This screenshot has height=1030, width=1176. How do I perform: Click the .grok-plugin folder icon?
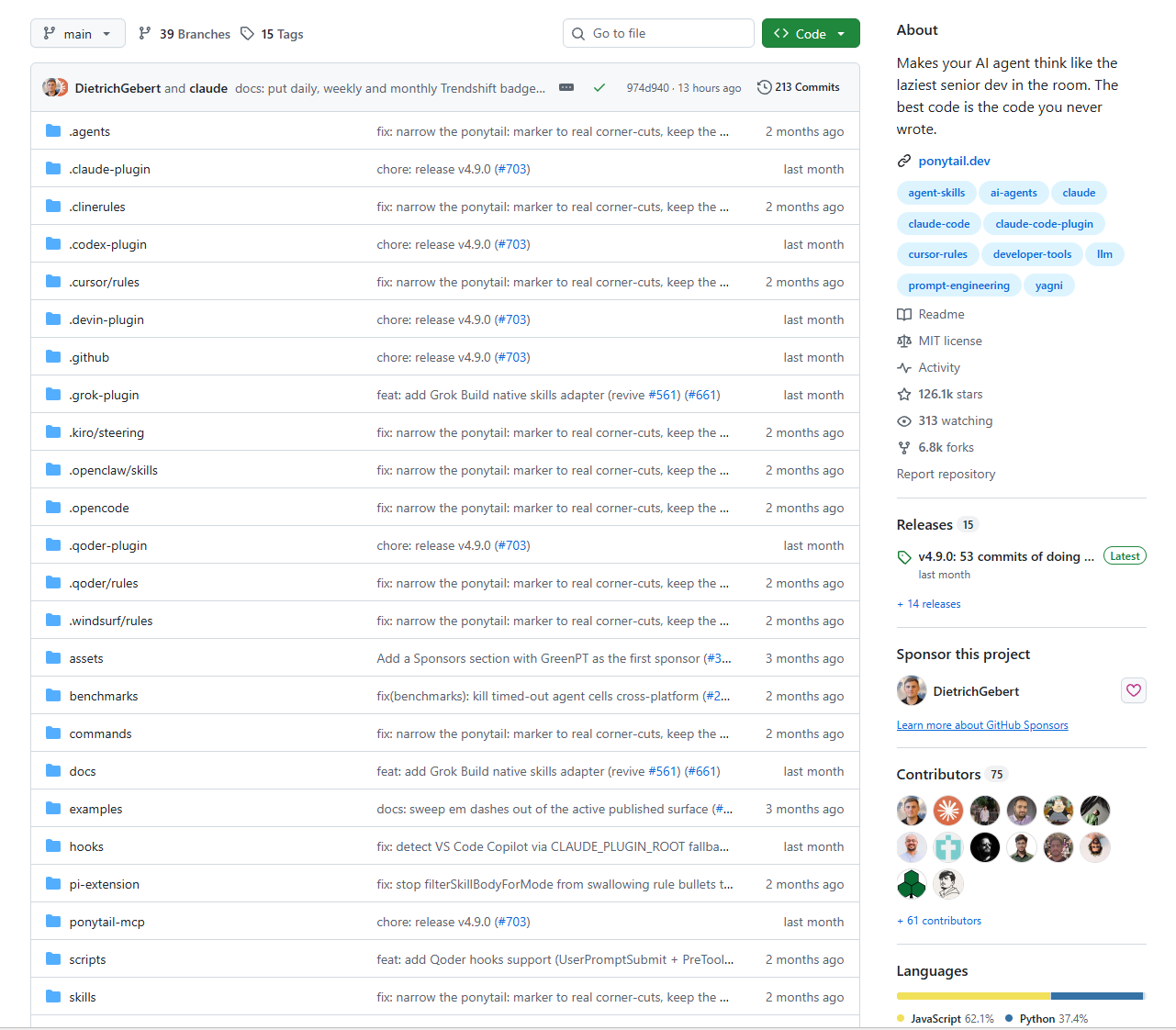click(53, 395)
